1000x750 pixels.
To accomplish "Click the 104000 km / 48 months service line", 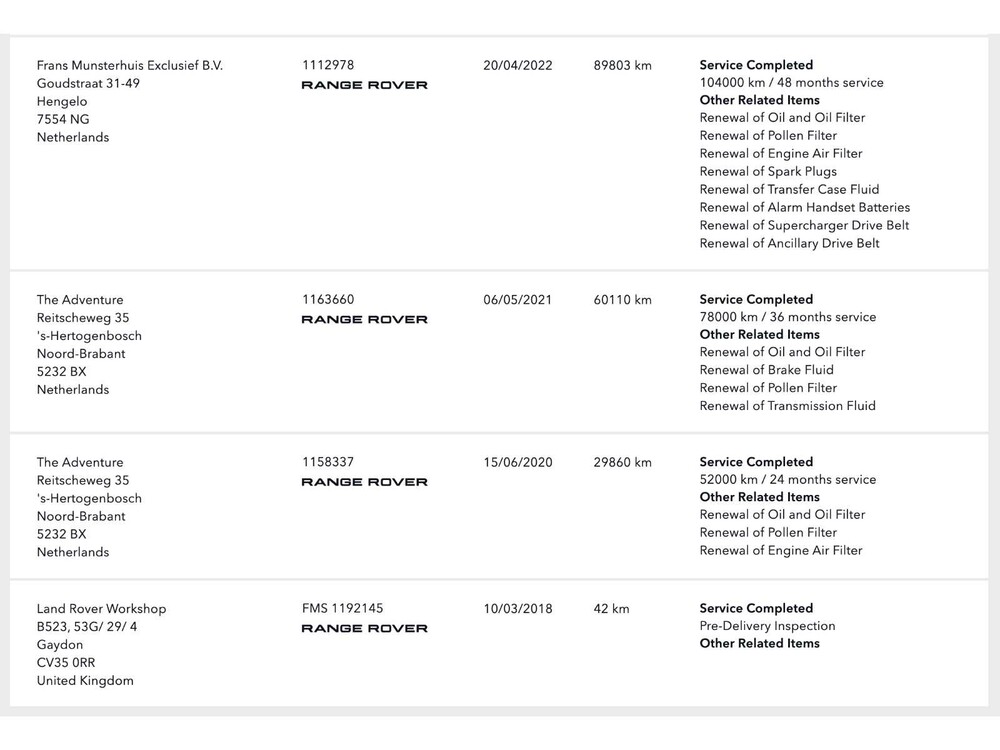I will tap(791, 83).
